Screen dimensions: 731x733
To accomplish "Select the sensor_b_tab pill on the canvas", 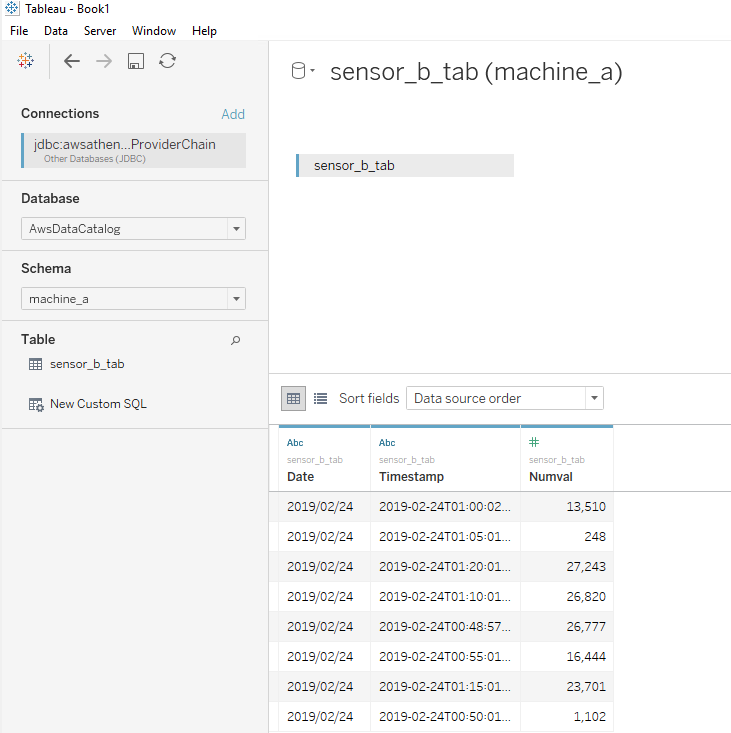I will tap(405, 165).
